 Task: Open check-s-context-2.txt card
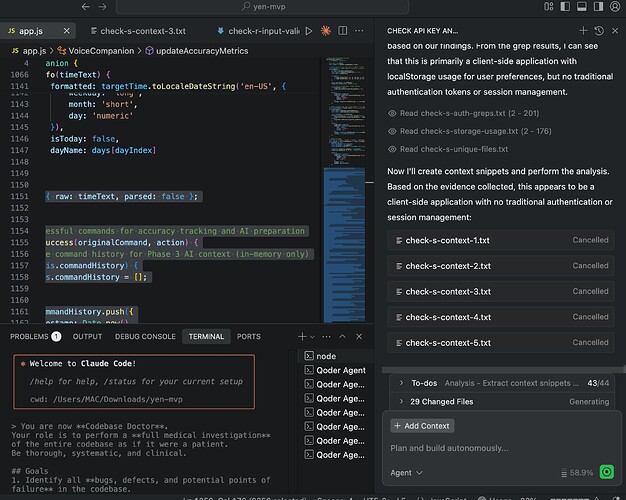[501, 266]
